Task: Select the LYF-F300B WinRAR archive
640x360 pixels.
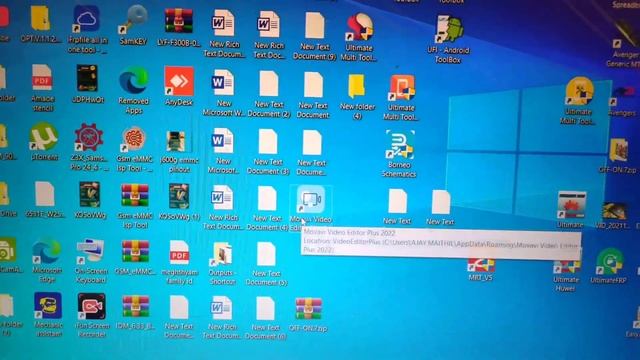Action: [x=178, y=20]
